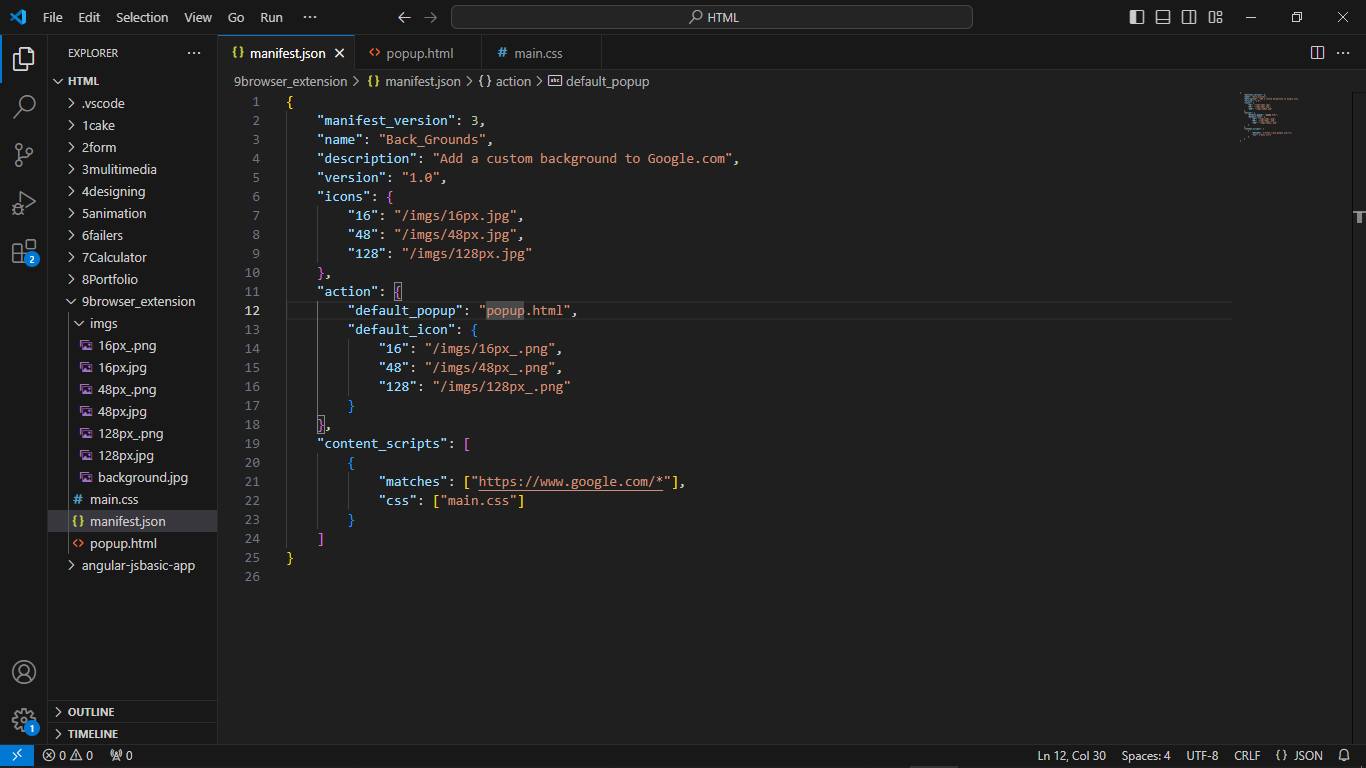This screenshot has width=1366, height=768.
Task: Click the HTML command center search box
Action: tap(712, 17)
